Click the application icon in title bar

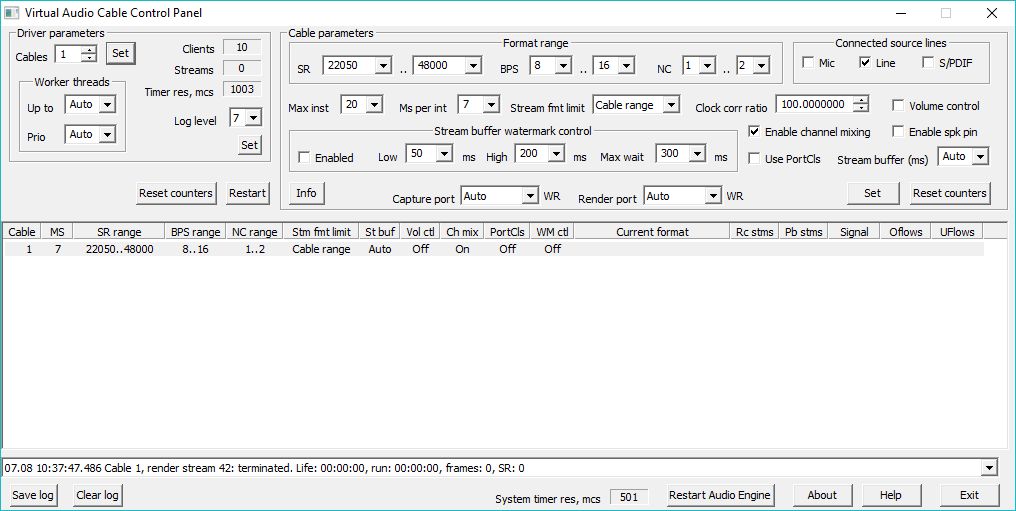coord(12,12)
